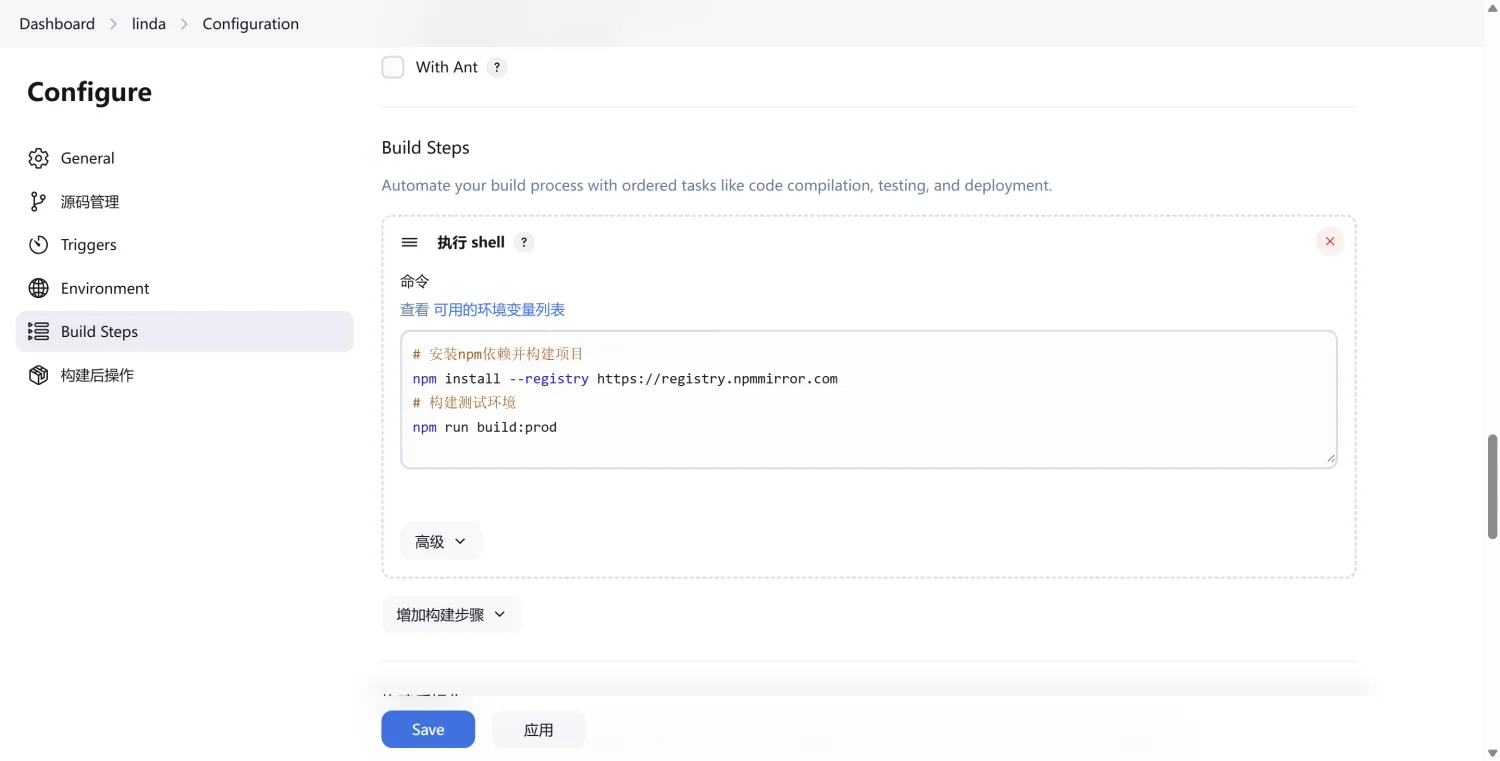The image size is (1500, 761).
Task: Open help tooltip next to 执行 shell
Action: coord(524,242)
